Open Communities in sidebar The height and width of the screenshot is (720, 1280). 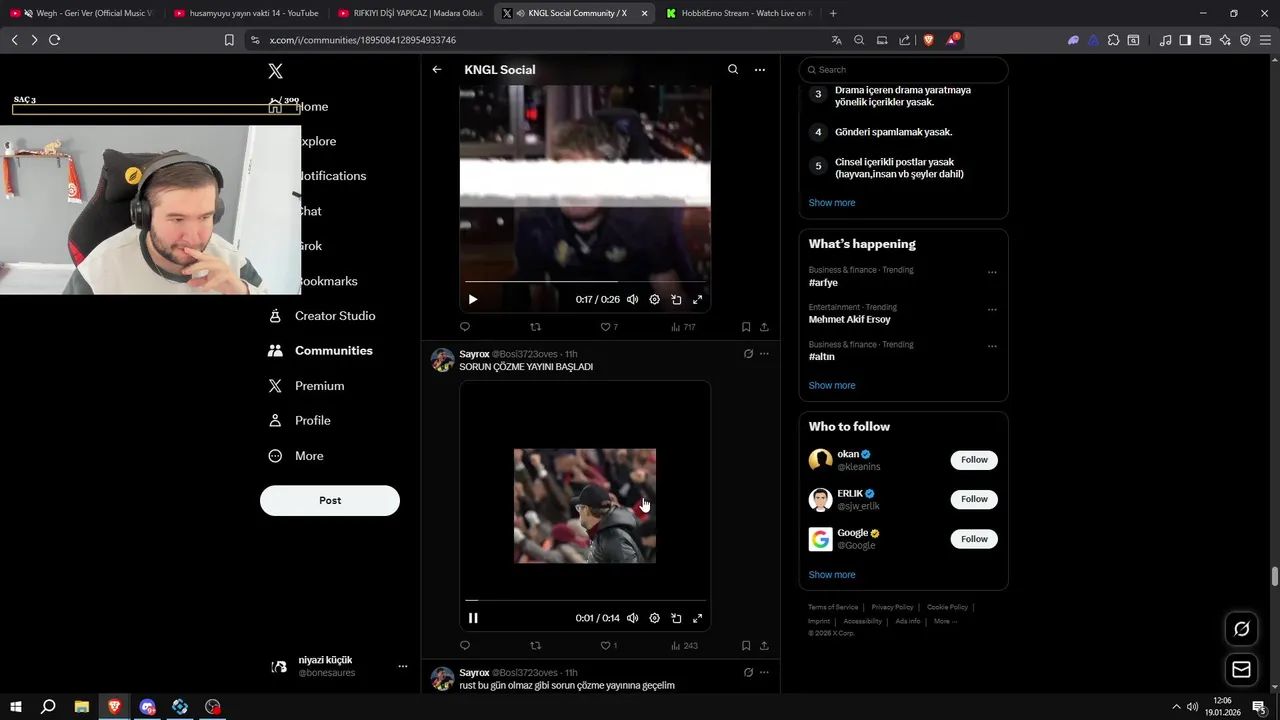coord(320,351)
